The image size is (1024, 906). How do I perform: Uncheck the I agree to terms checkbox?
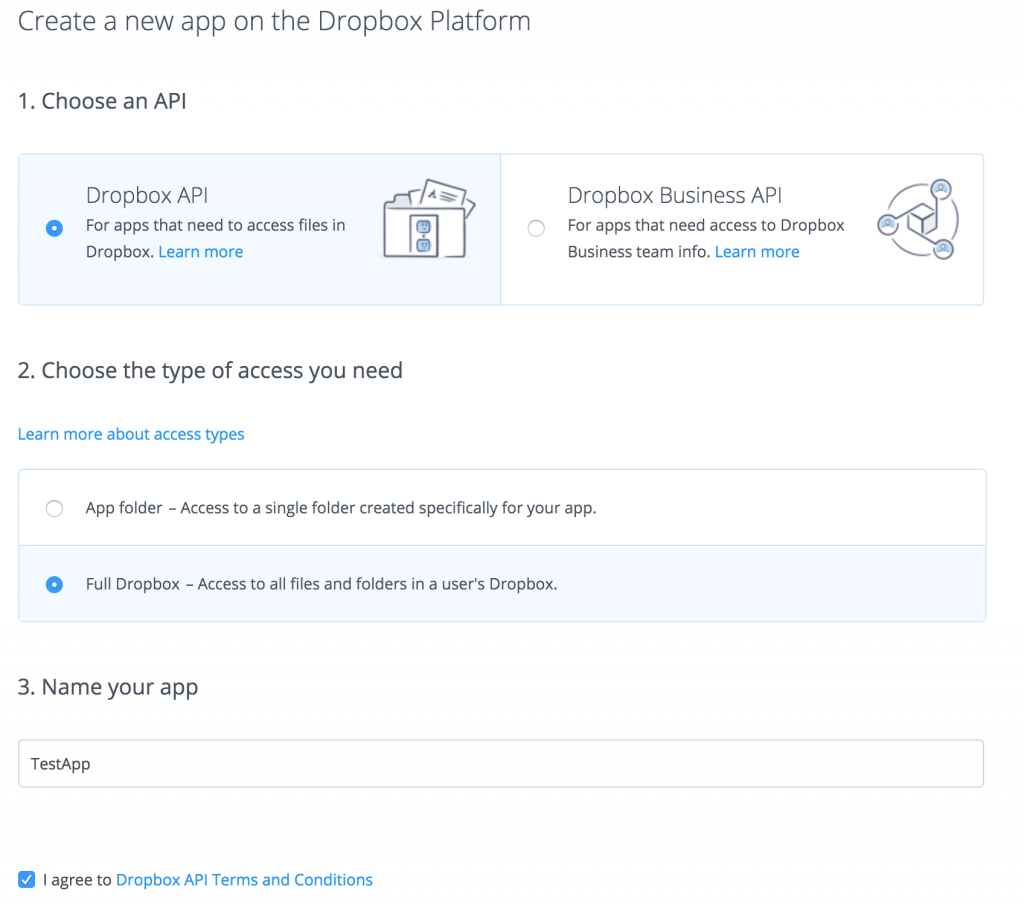pyautogui.click(x=27, y=879)
